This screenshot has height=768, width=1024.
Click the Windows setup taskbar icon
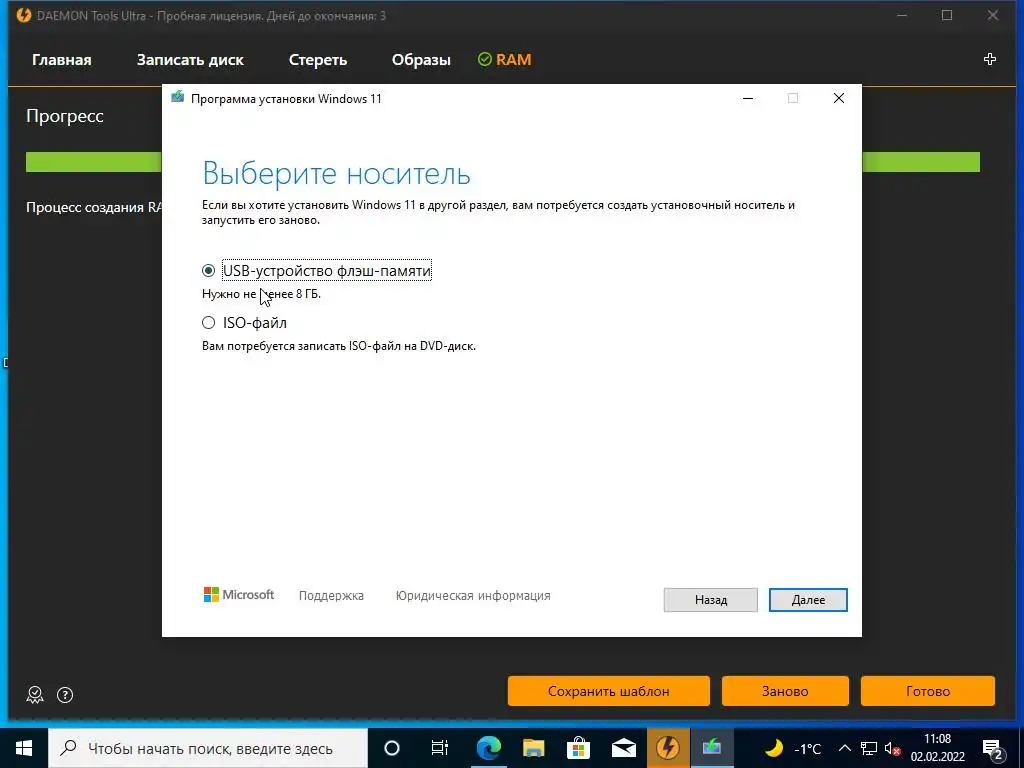(712, 748)
